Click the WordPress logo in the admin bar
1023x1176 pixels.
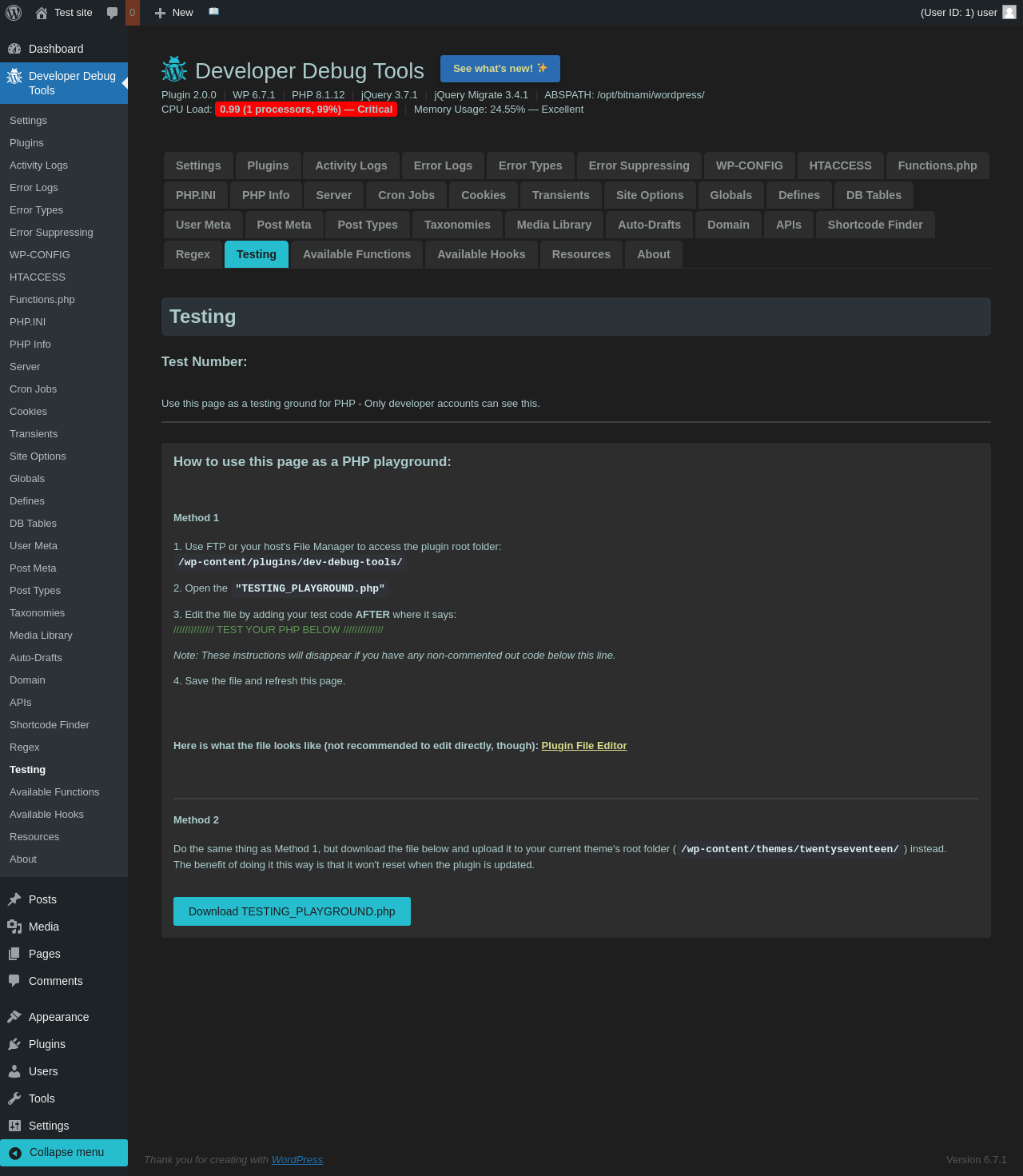(x=14, y=13)
